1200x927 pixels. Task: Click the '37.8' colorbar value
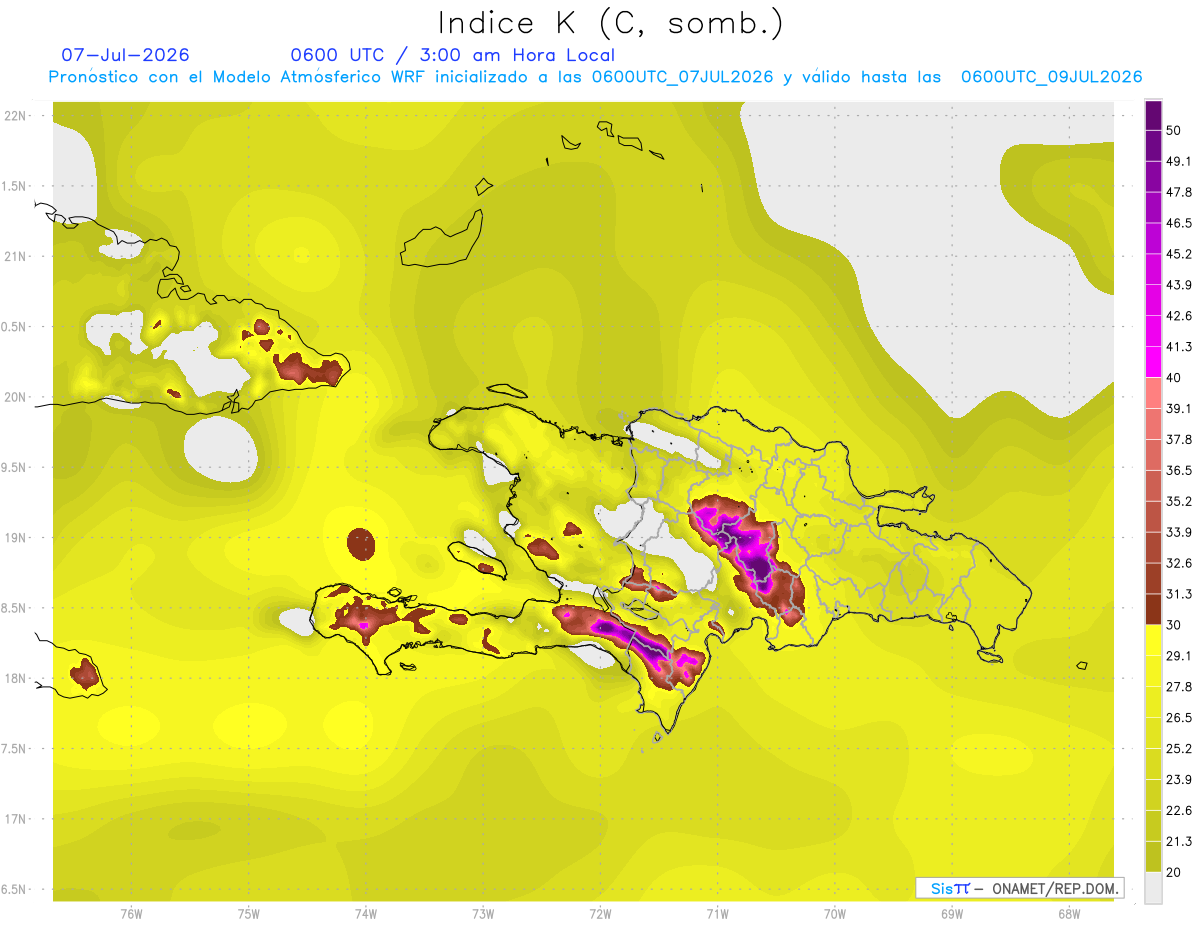(x=1178, y=440)
